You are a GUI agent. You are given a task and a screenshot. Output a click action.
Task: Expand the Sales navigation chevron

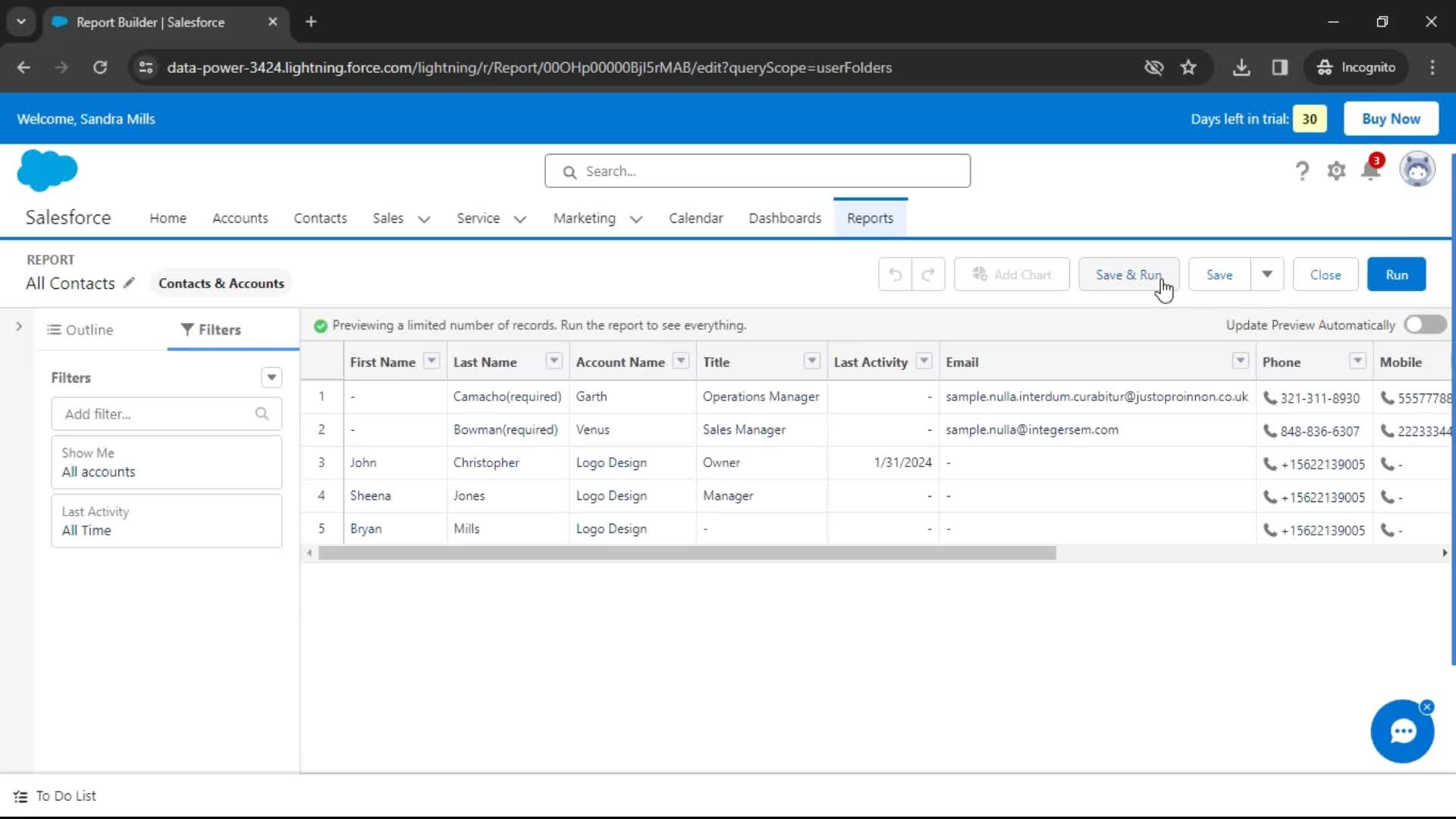pyautogui.click(x=424, y=219)
